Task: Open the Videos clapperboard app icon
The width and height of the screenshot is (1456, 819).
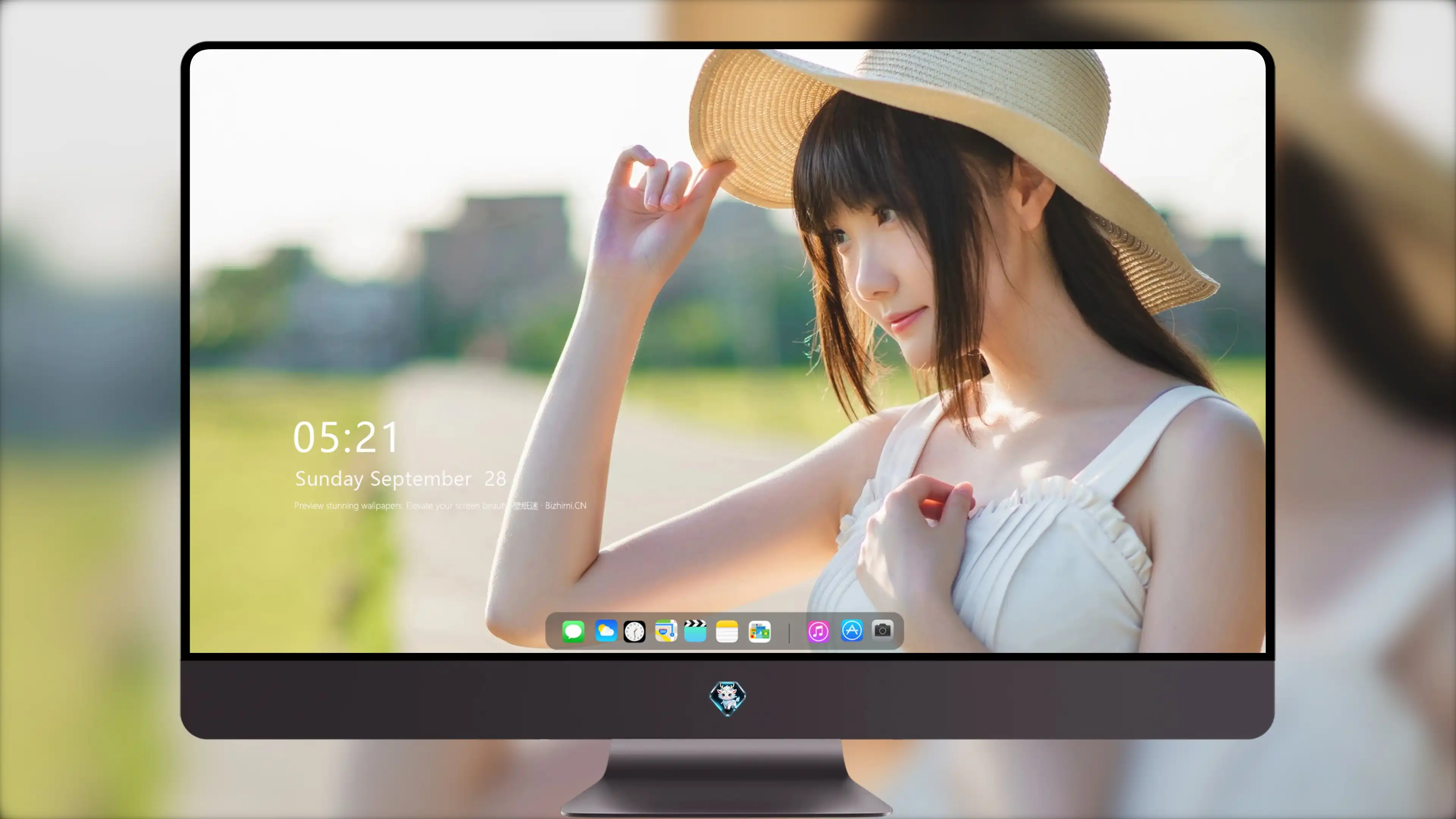Action: tap(695, 631)
